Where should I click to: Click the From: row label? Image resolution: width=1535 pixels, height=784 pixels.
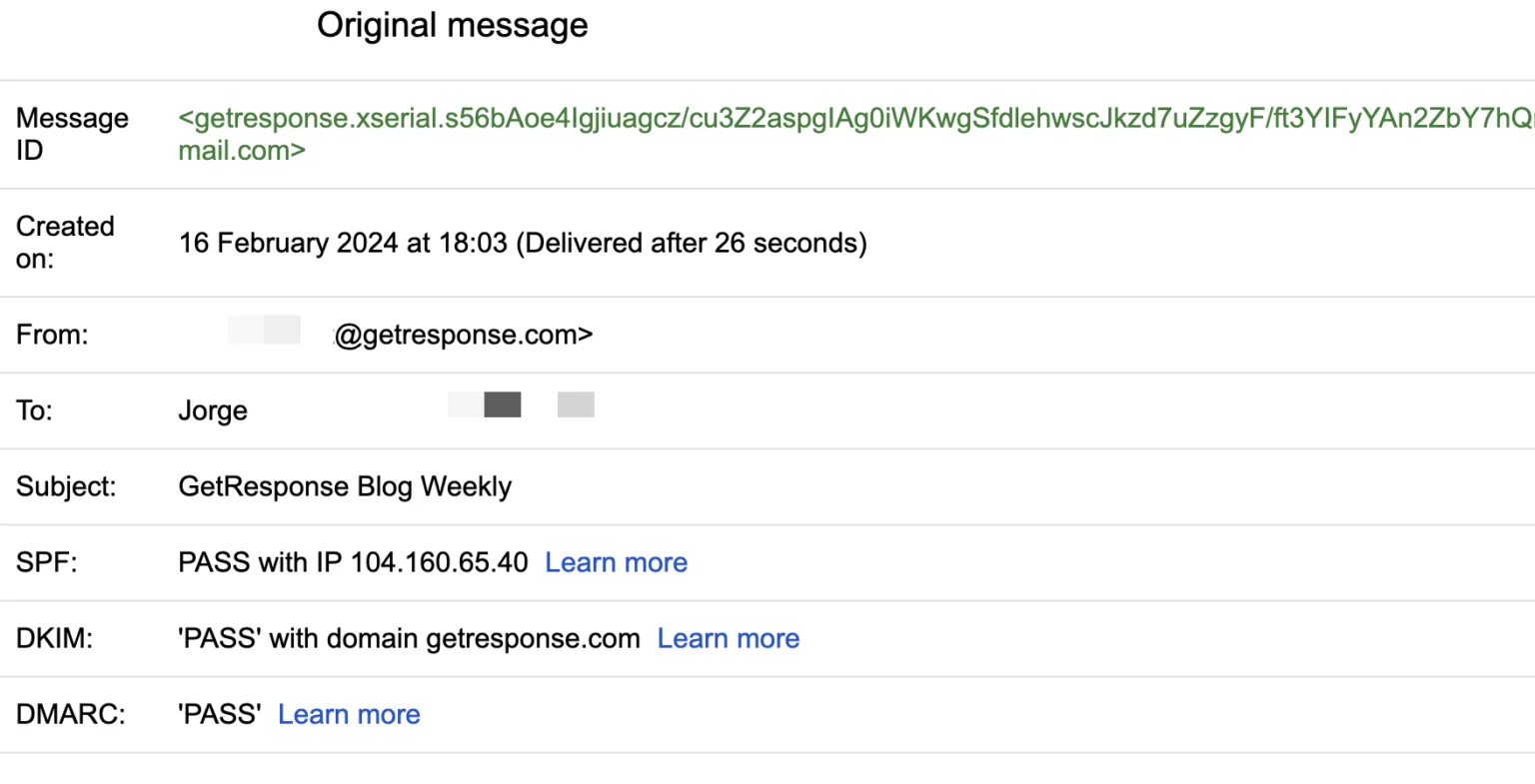[x=52, y=335]
